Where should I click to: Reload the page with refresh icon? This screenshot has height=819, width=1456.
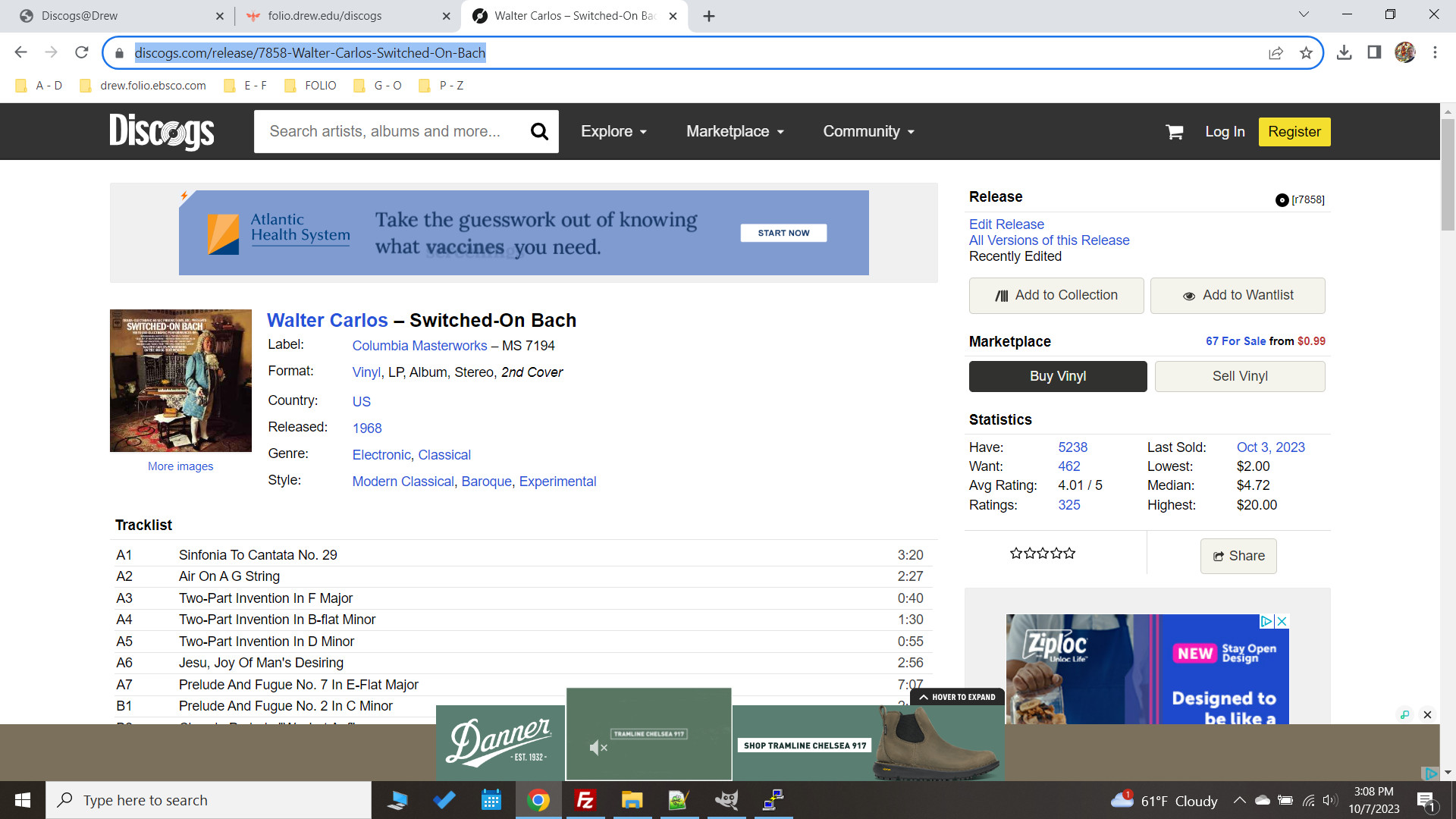pyautogui.click(x=82, y=52)
